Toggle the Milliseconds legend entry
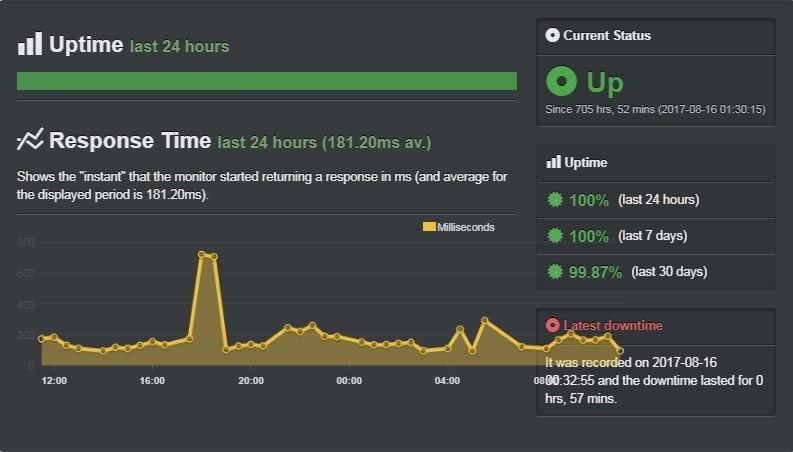Viewport: 793px width, 452px height. (x=459, y=227)
